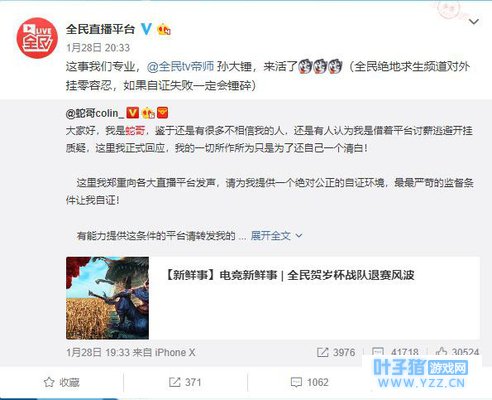Click the 收藏 star to bookmark the post
Screen dimensions: 492x400
62,382
